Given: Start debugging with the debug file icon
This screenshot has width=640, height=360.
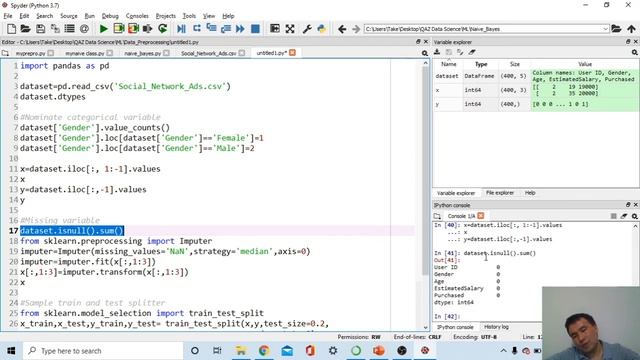Looking at the screenshot, I should tap(181, 29).
